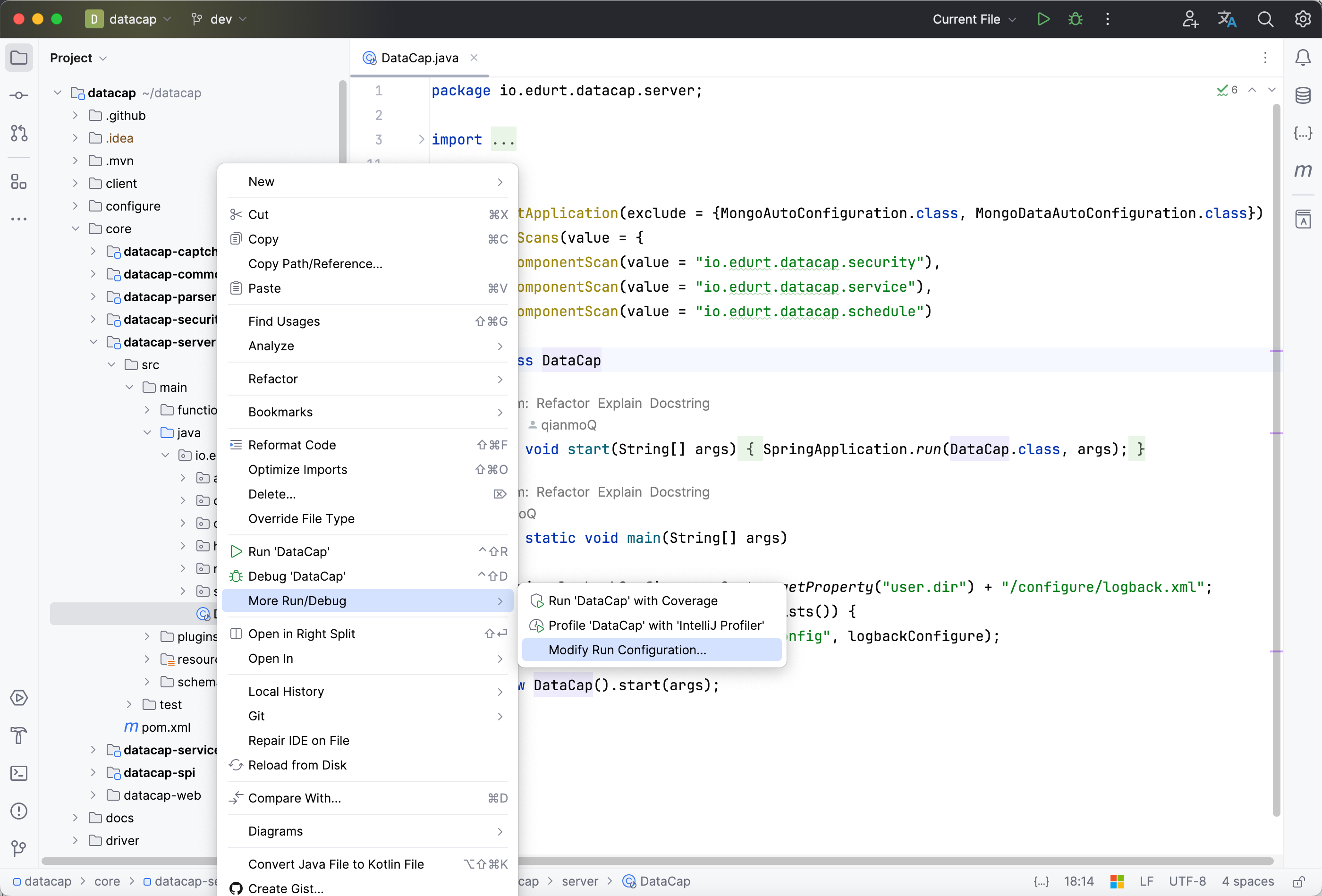Click DataCap in the breadcrumb bar
The image size is (1322, 896).
[x=656, y=882]
